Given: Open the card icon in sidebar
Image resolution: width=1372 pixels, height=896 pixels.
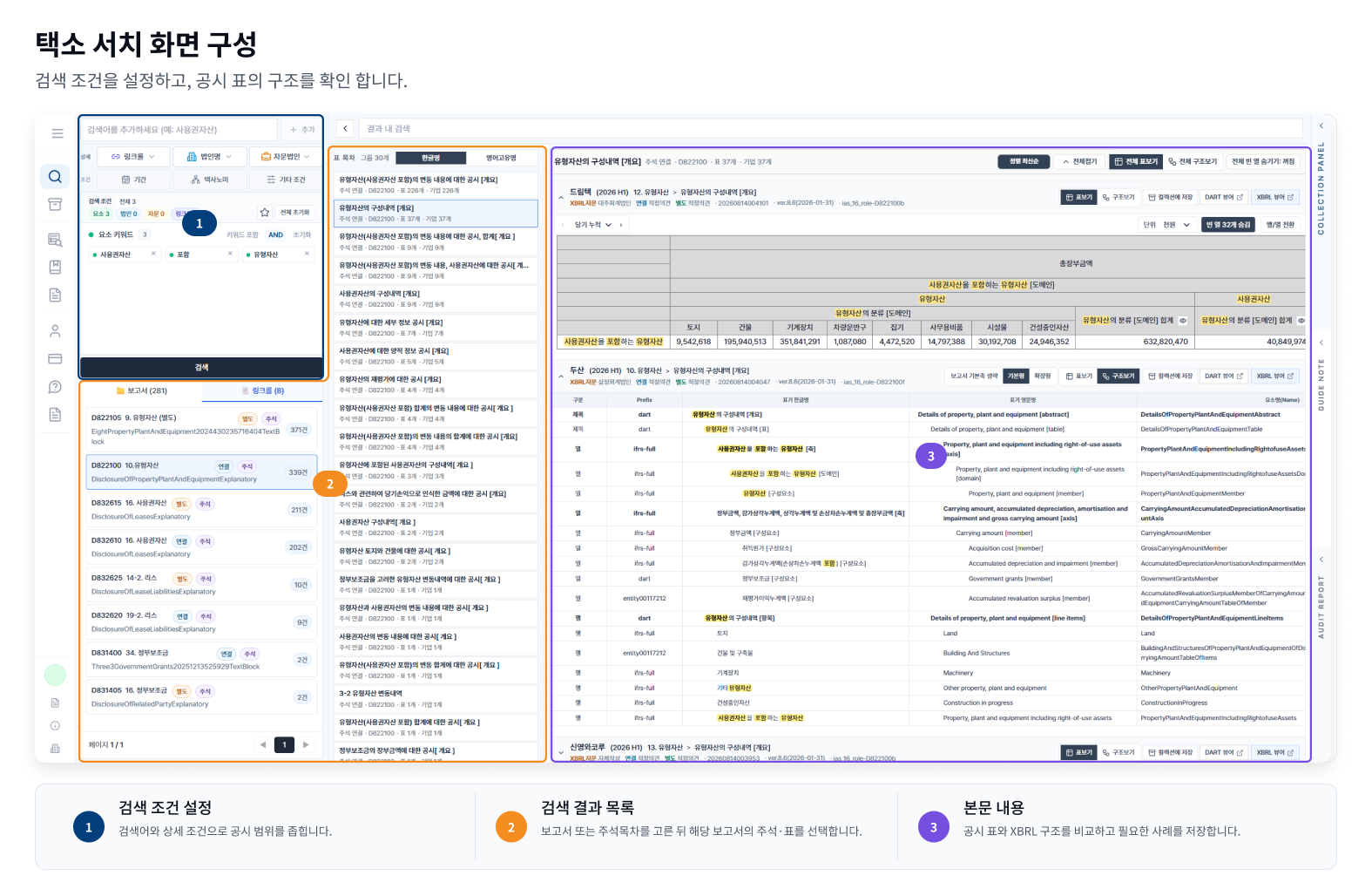Looking at the screenshot, I should point(55,359).
